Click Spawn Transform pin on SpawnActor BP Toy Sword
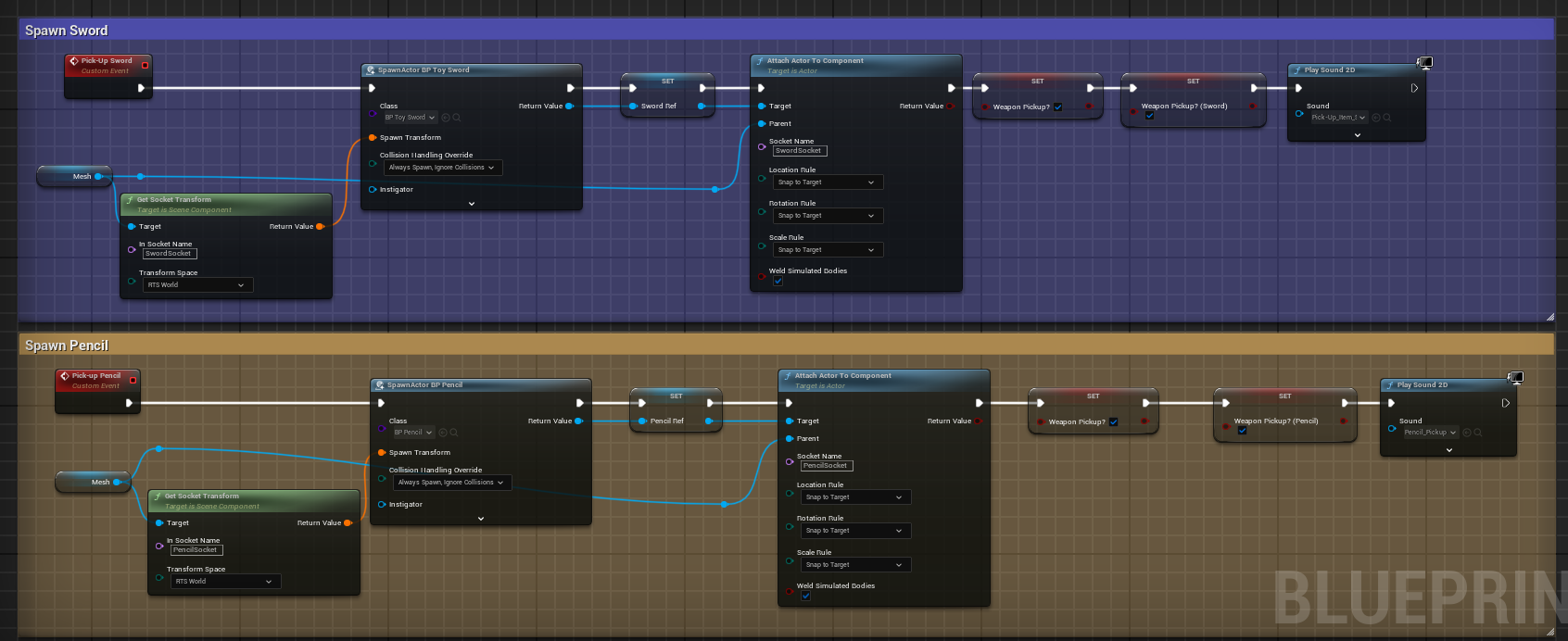1568x641 pixels. (373, 137)
